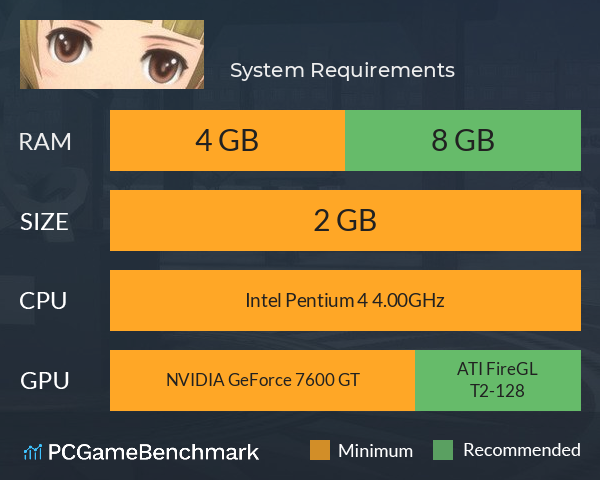The width and height of the screenshot is (600, 480).
Task: Click the anime character thumbnail image
Action: point(112,54)
